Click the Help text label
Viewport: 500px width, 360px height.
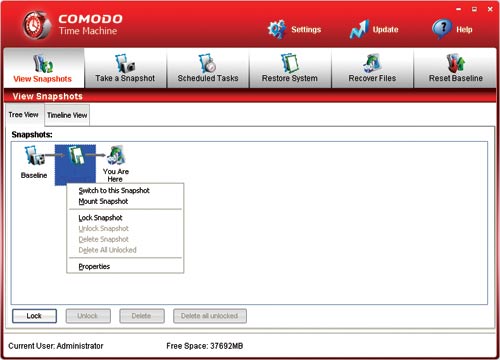click(x=464, y=30)
